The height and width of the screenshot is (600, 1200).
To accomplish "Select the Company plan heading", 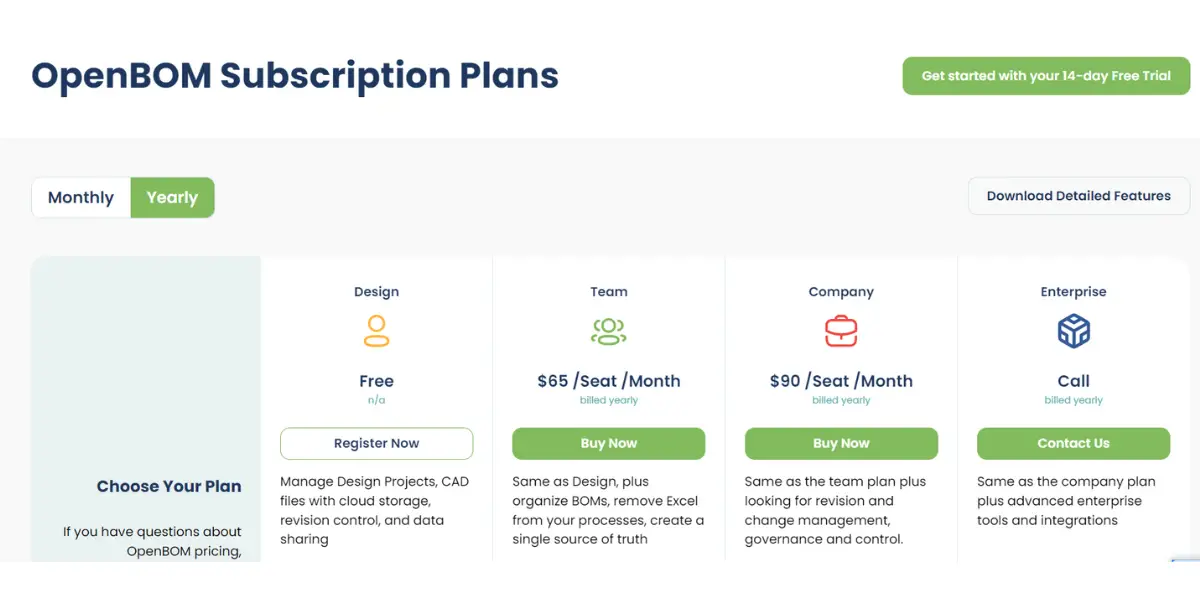I will (x=841, y=292).
